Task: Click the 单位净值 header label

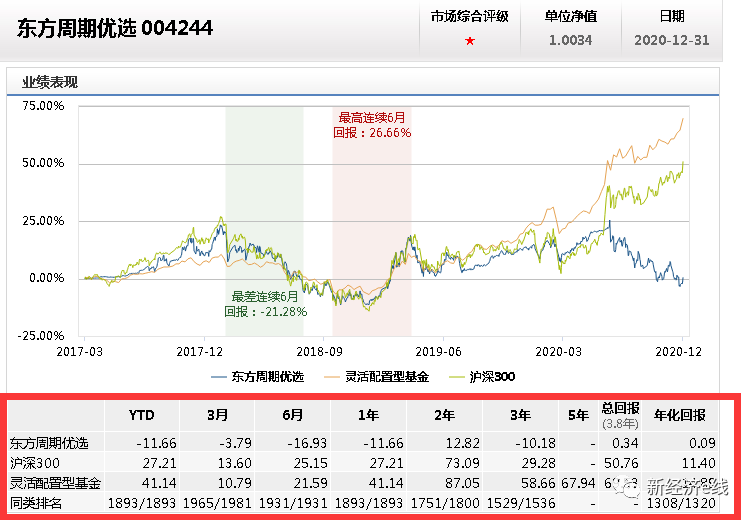Action: coord(571,17)
